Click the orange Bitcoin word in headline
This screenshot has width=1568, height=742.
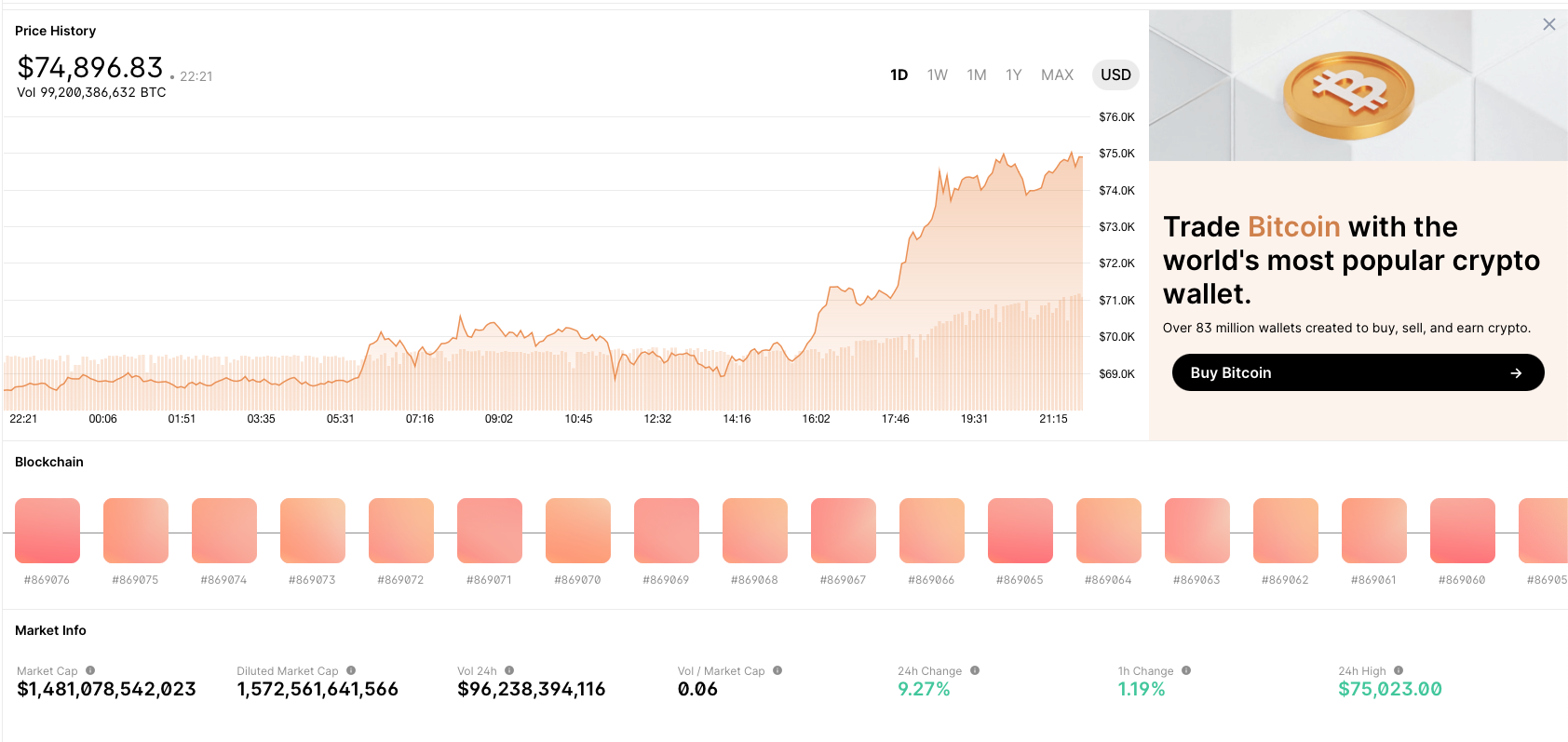(x=1293, y=227)
